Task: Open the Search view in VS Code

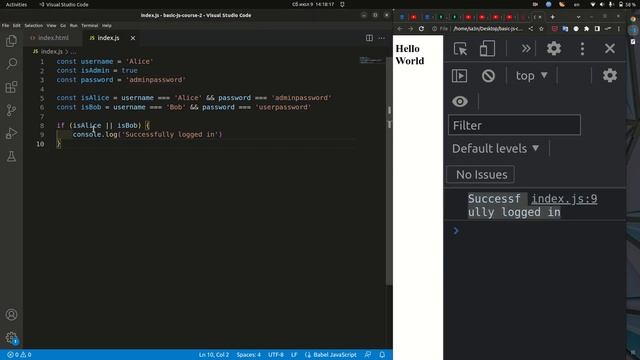Action: (x=11, y=64)
